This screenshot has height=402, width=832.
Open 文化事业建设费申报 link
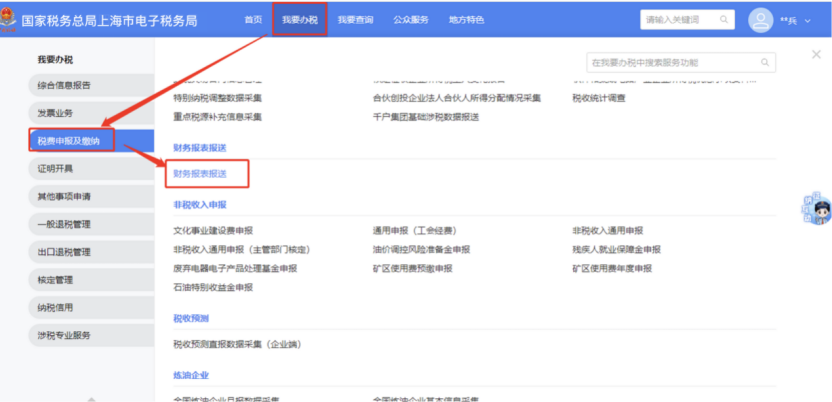tap(213, 230)
